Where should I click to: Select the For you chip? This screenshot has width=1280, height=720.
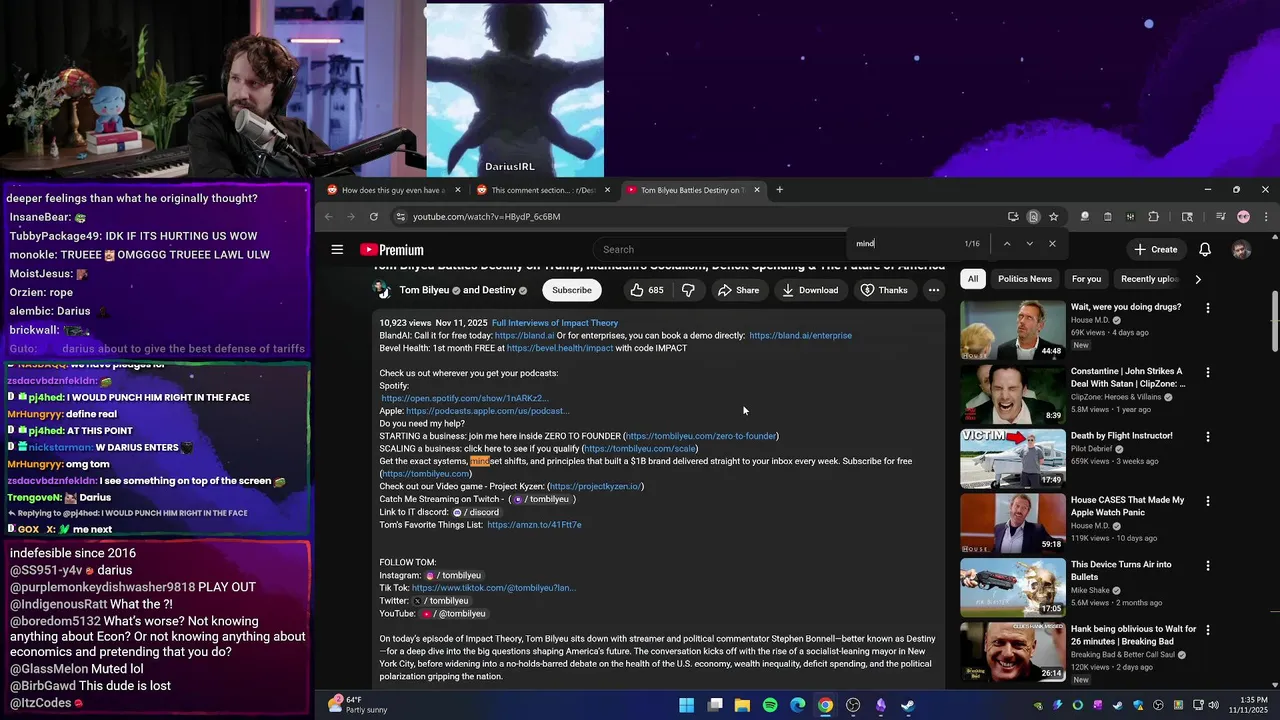pos(1086,279)
